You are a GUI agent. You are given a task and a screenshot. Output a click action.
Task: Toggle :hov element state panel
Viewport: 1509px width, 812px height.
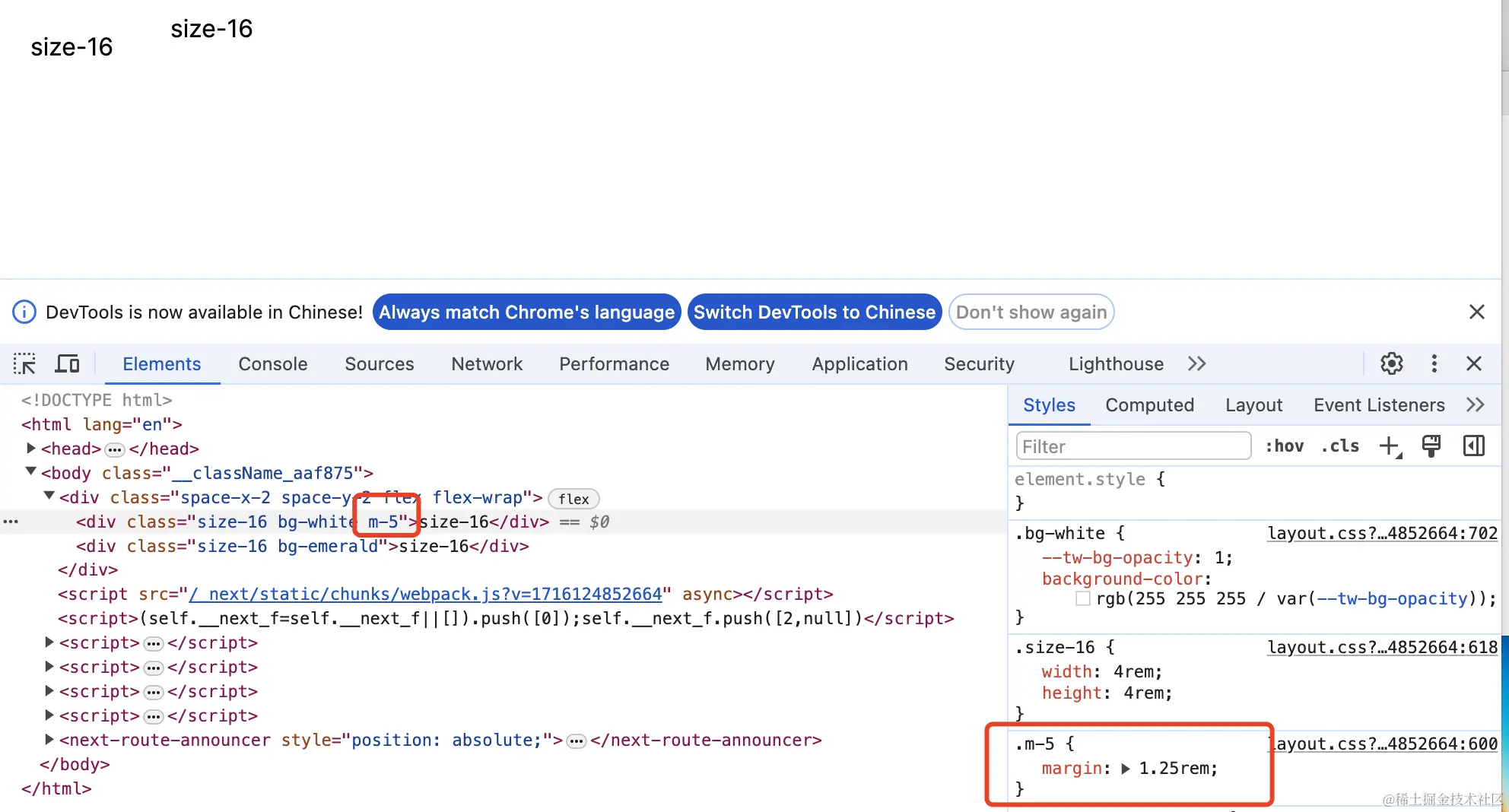coord(1285,446)
